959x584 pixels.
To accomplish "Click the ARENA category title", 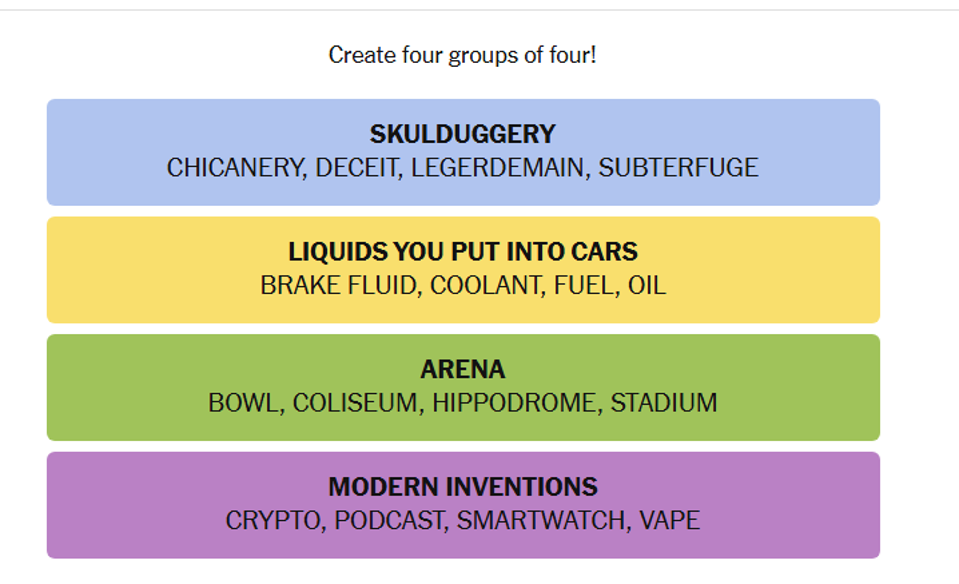I will [x=463, y=369].
